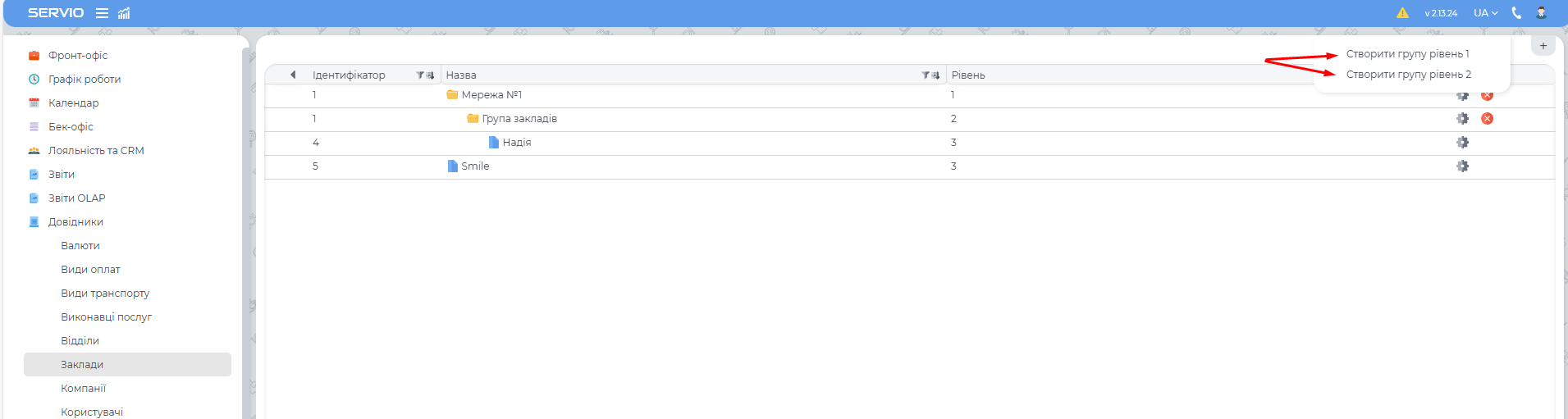Open Компанії in the sidebar
Viewport: 1568px width, 419px height.
click(83, 389)
